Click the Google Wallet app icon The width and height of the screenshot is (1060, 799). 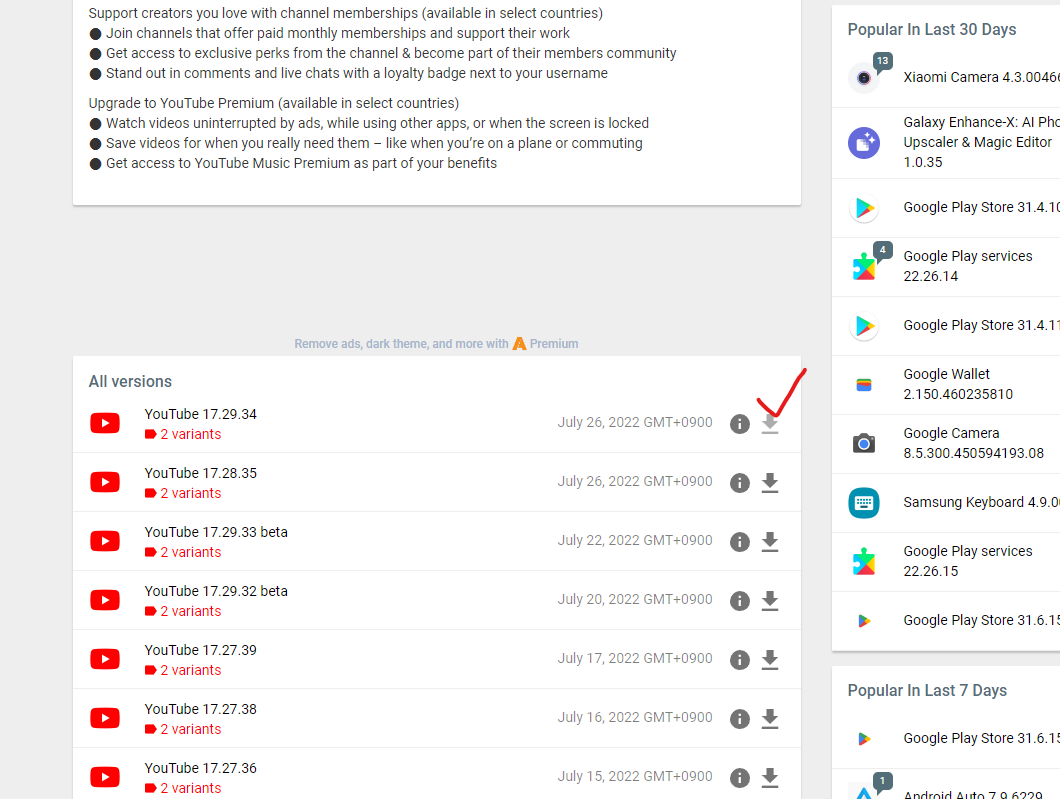[x=864, y=385]
